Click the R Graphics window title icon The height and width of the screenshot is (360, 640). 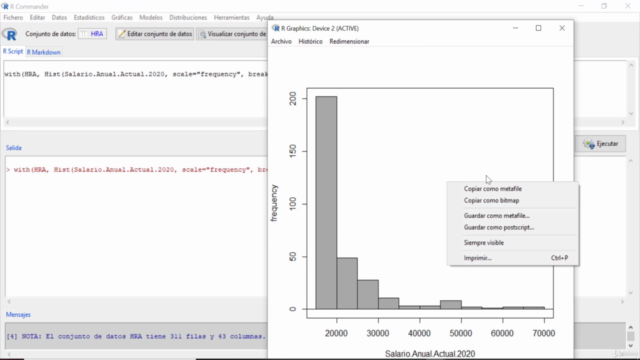276,28
